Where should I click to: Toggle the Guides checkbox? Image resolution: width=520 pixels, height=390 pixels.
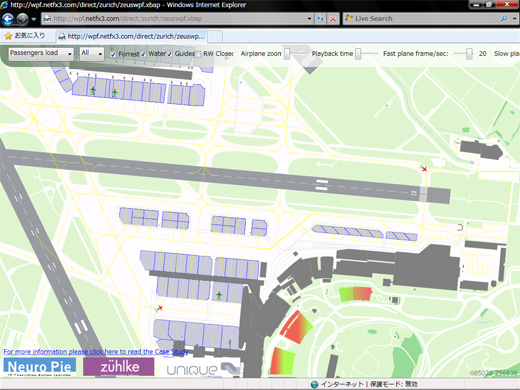coord(170,54)
